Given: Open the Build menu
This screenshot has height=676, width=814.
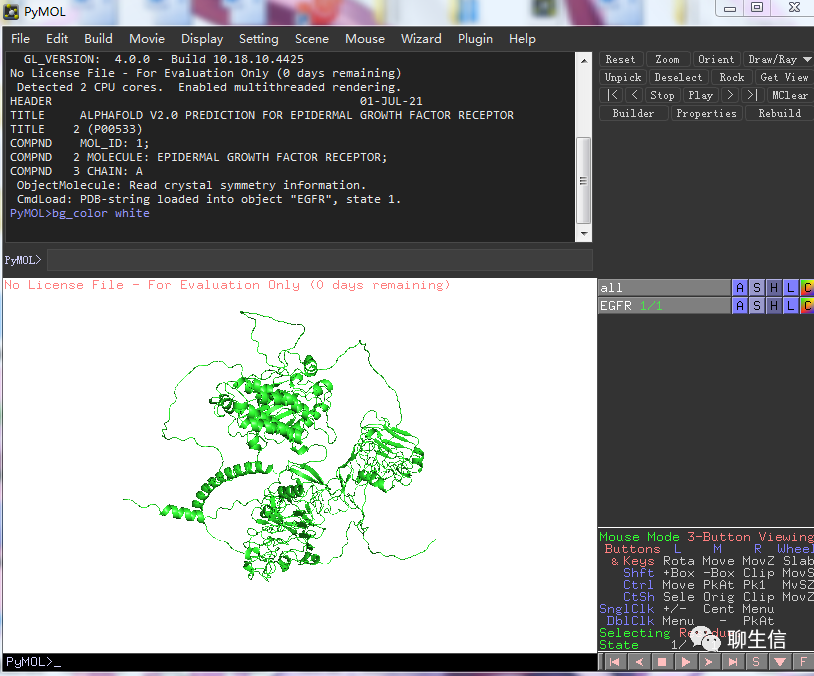Looking at the screenshot, I should coord(98,39).
